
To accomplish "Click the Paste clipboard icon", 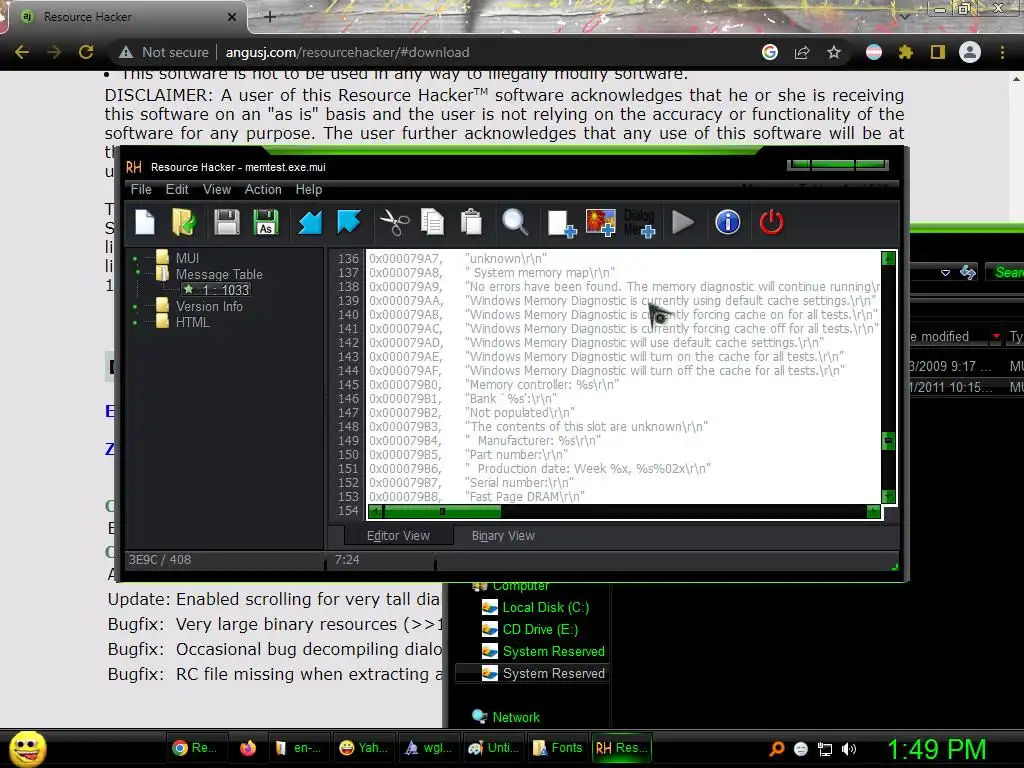I will point(471,222).
